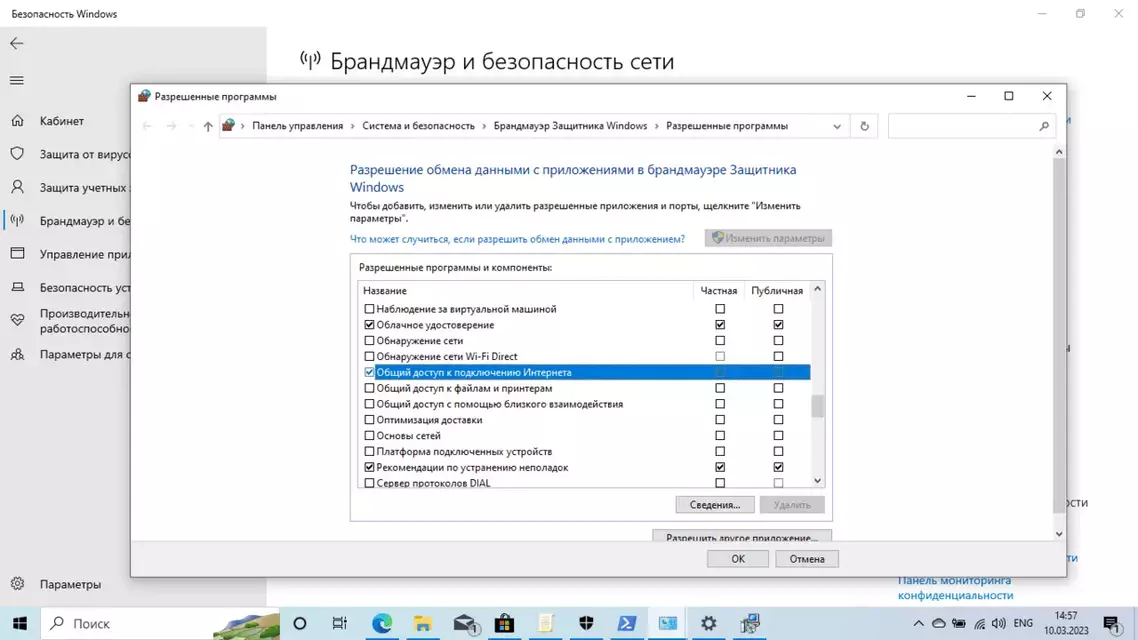
Task: Click the programs list scrollbar thumb
Action: [x=817, y=406]
